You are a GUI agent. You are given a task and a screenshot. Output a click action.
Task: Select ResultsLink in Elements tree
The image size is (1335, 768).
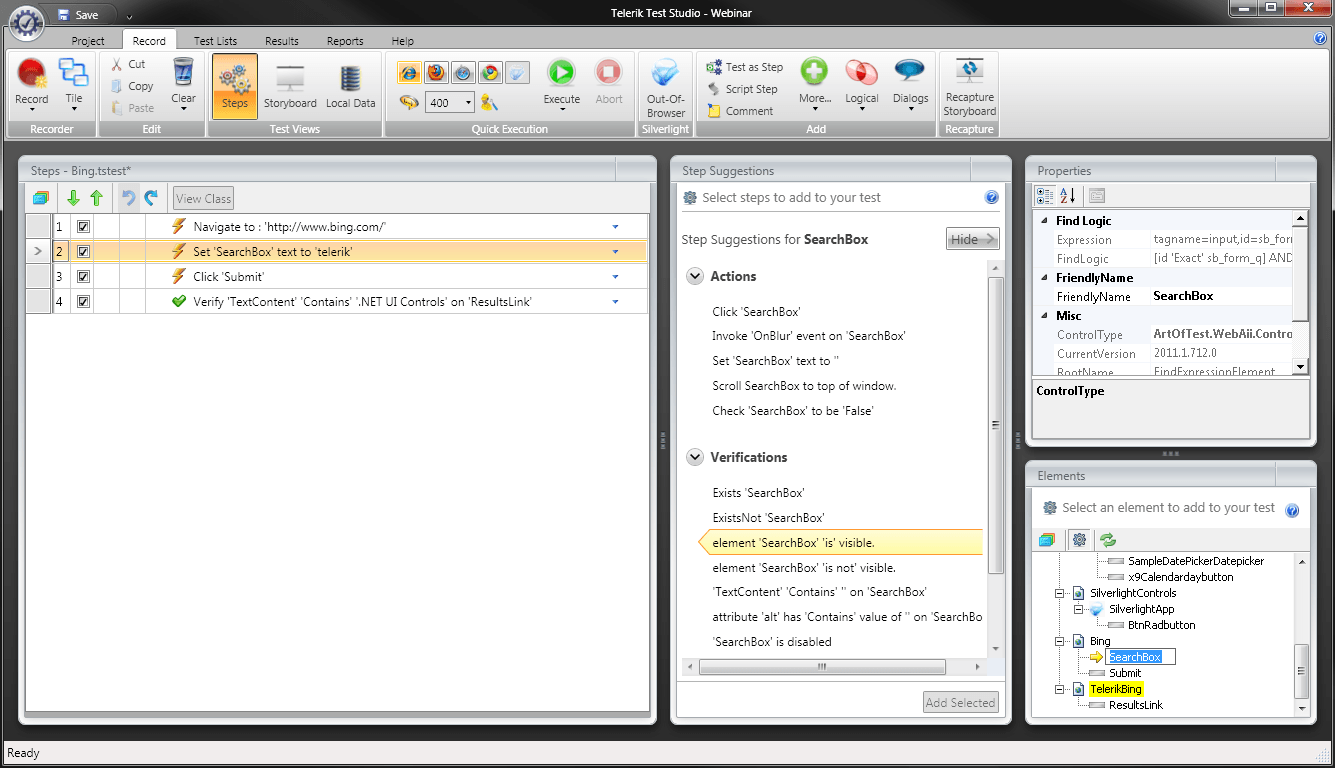1136,705
